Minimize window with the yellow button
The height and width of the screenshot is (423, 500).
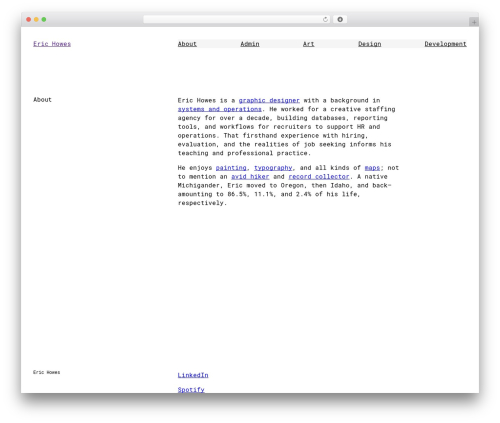[36, 19]
